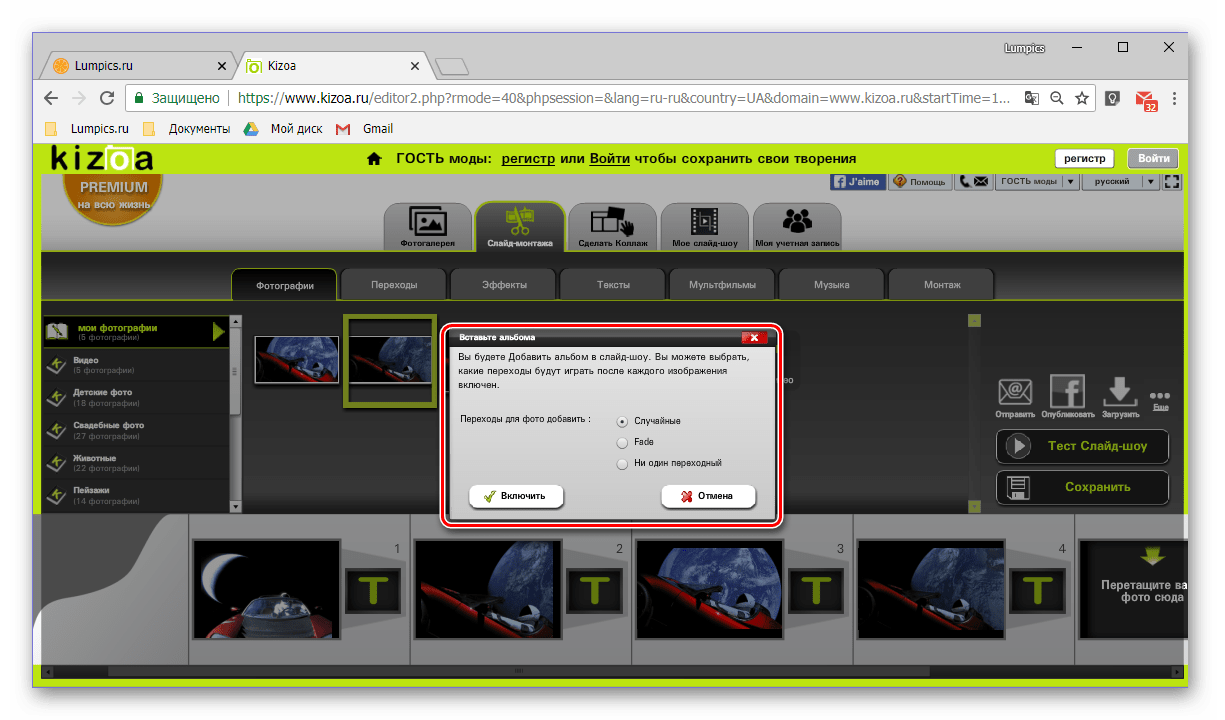The height and width of the screenshot is (720, 1225).
Task: Select the Fade radio option
Action: click(x=622, y=442)
